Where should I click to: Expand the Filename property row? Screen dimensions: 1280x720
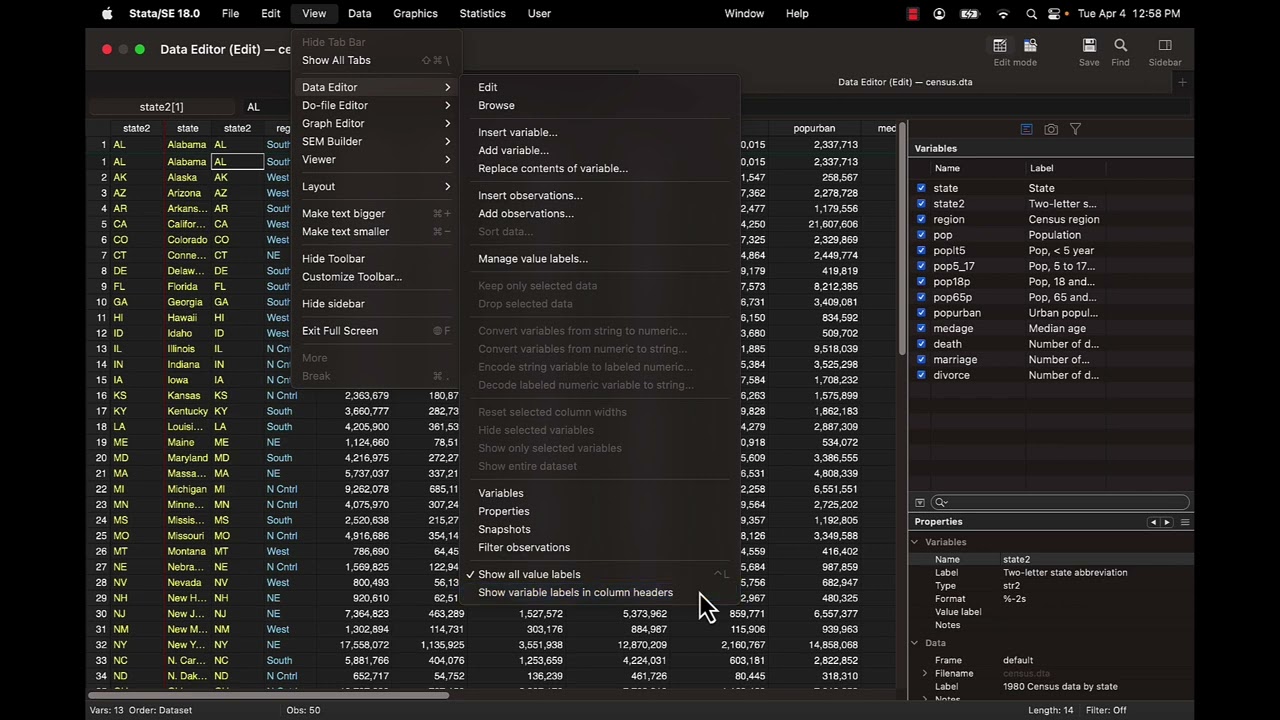pyautogui.click(x=925, y=673)
